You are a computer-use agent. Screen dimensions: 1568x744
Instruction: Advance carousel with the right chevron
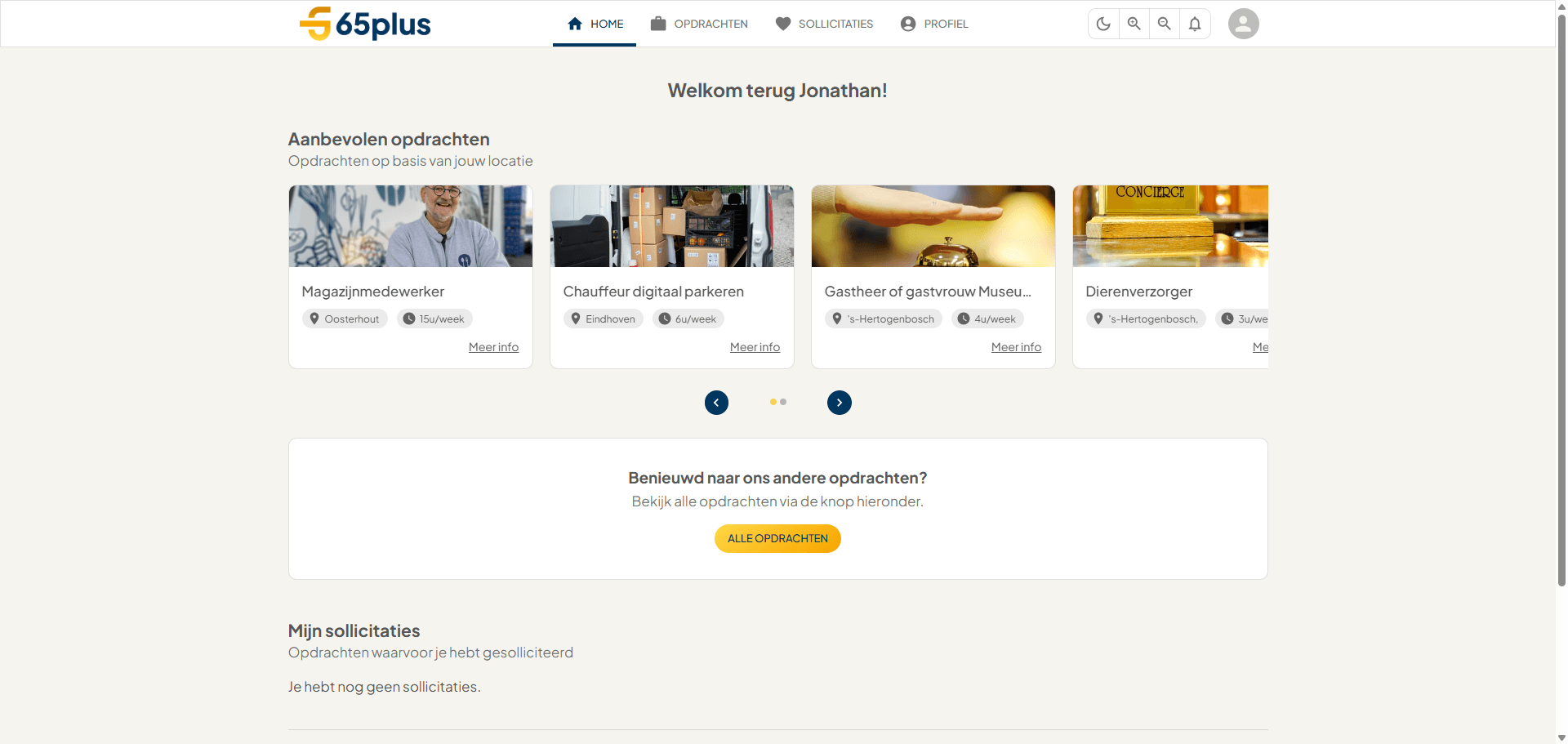[839, 403]
